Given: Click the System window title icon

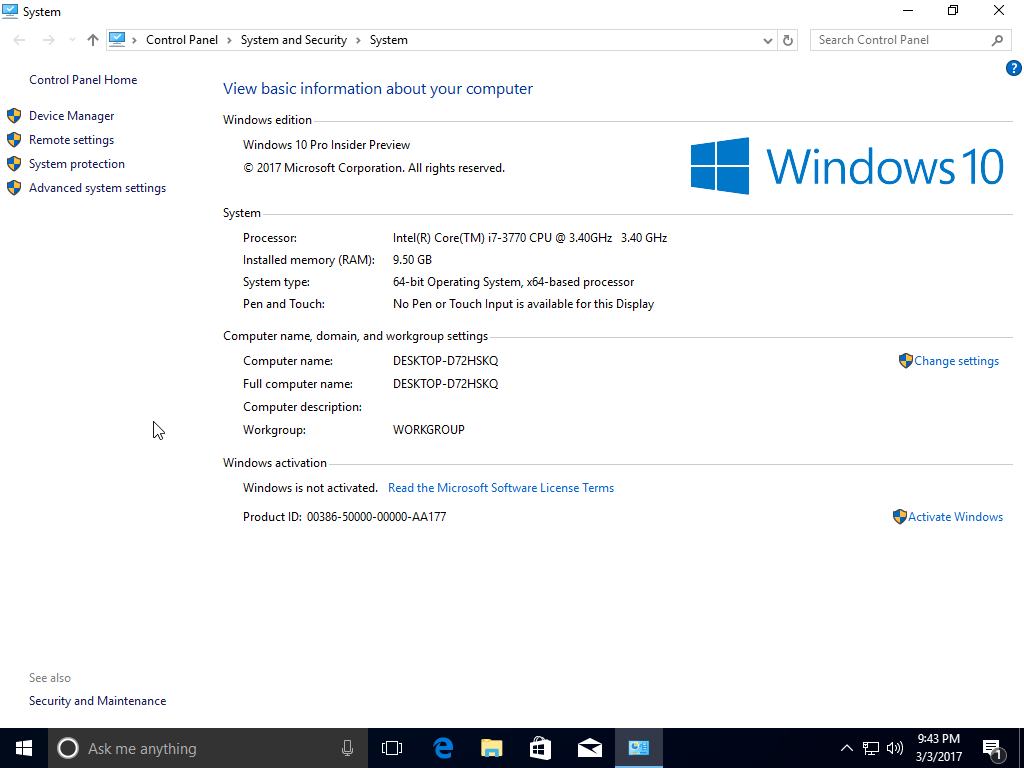Looking at the screenshot, I should (10, 11).
